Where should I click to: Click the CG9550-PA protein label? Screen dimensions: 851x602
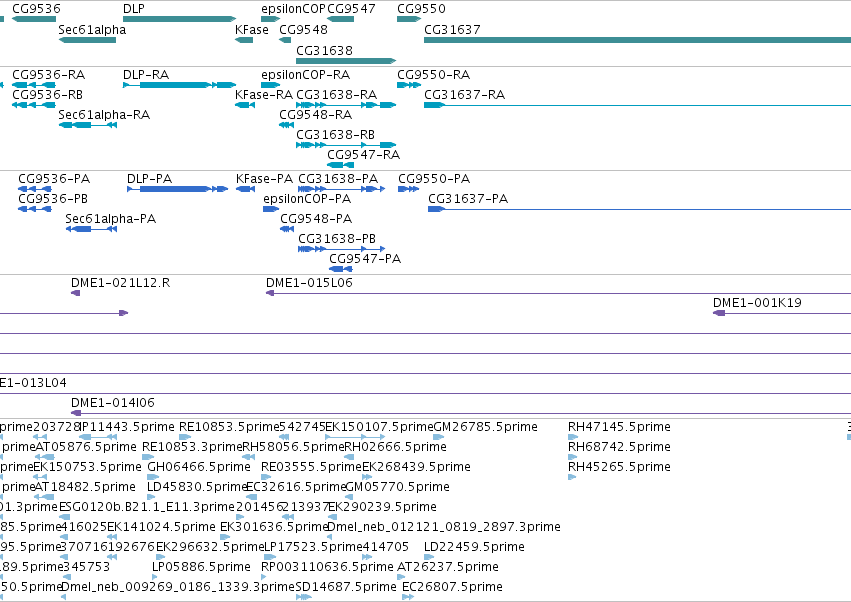434,179
